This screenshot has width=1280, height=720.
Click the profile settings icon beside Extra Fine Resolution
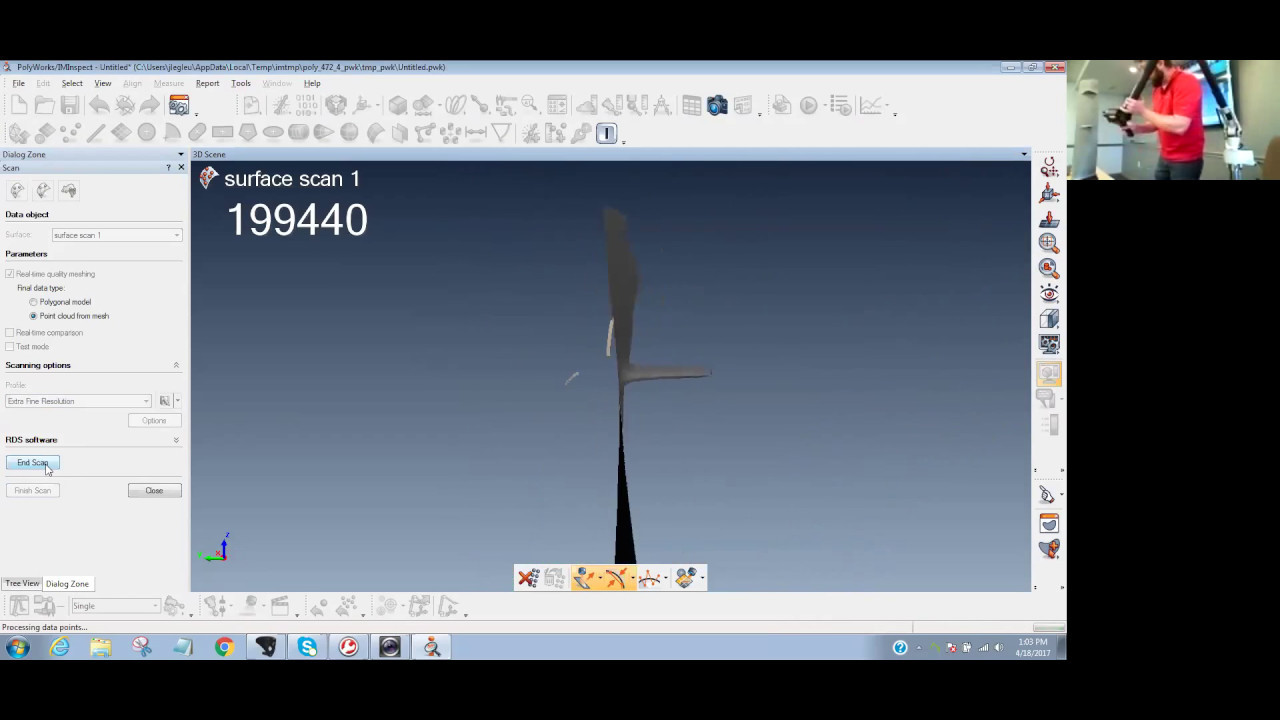(x=165, y=401)
